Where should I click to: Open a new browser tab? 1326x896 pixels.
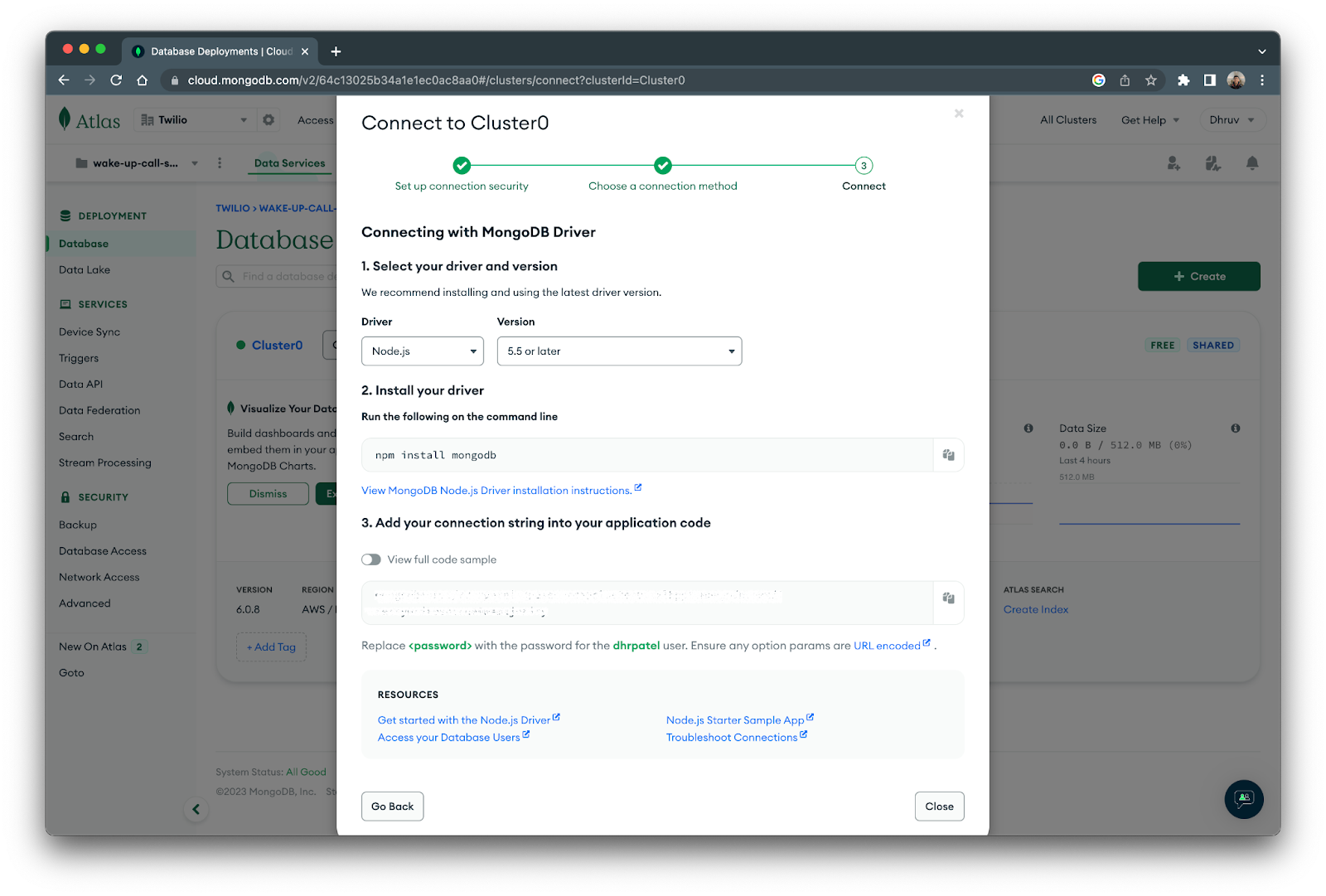(x=336, y=51)
